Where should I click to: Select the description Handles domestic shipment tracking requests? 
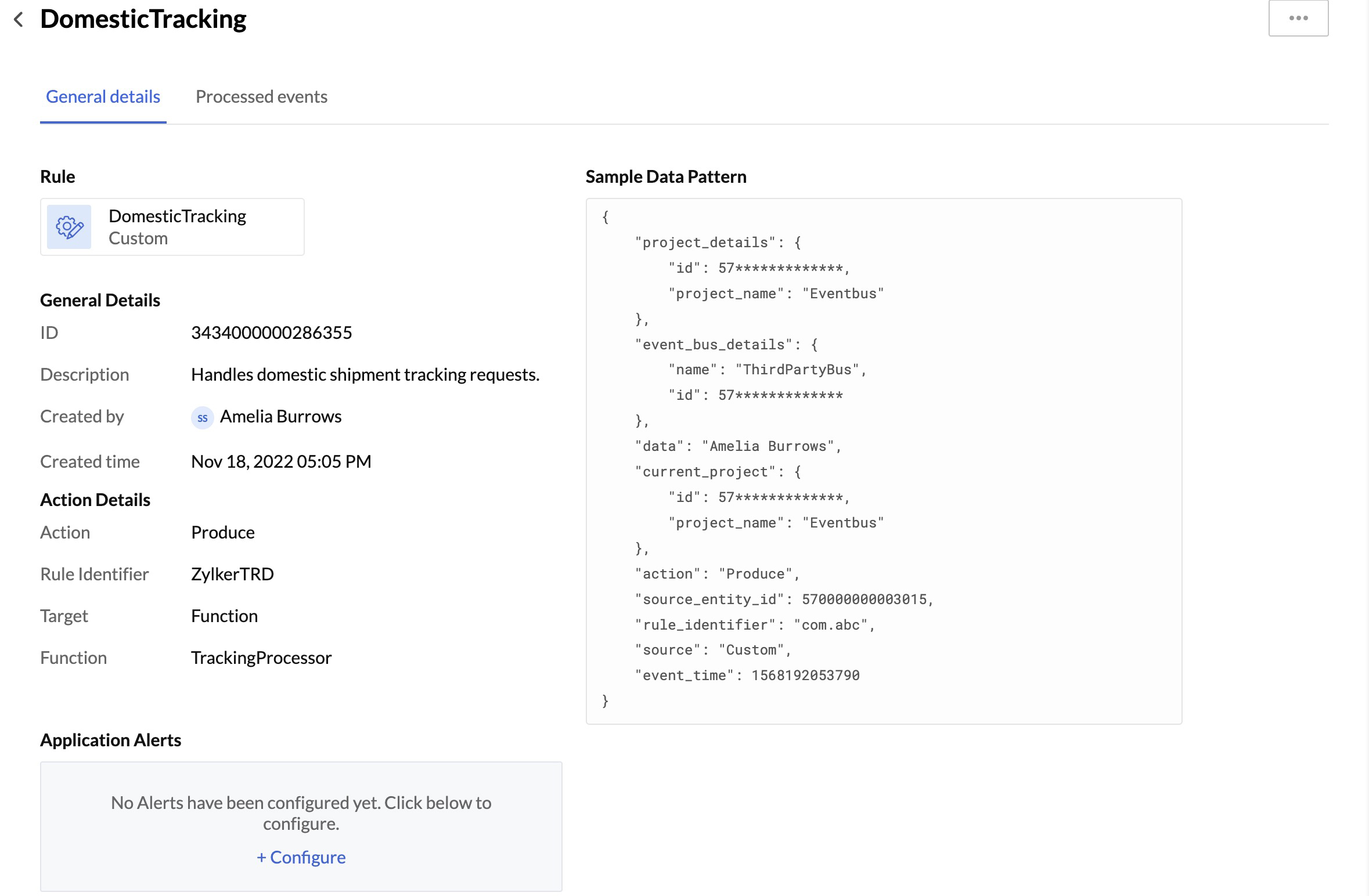click(366, 374)
